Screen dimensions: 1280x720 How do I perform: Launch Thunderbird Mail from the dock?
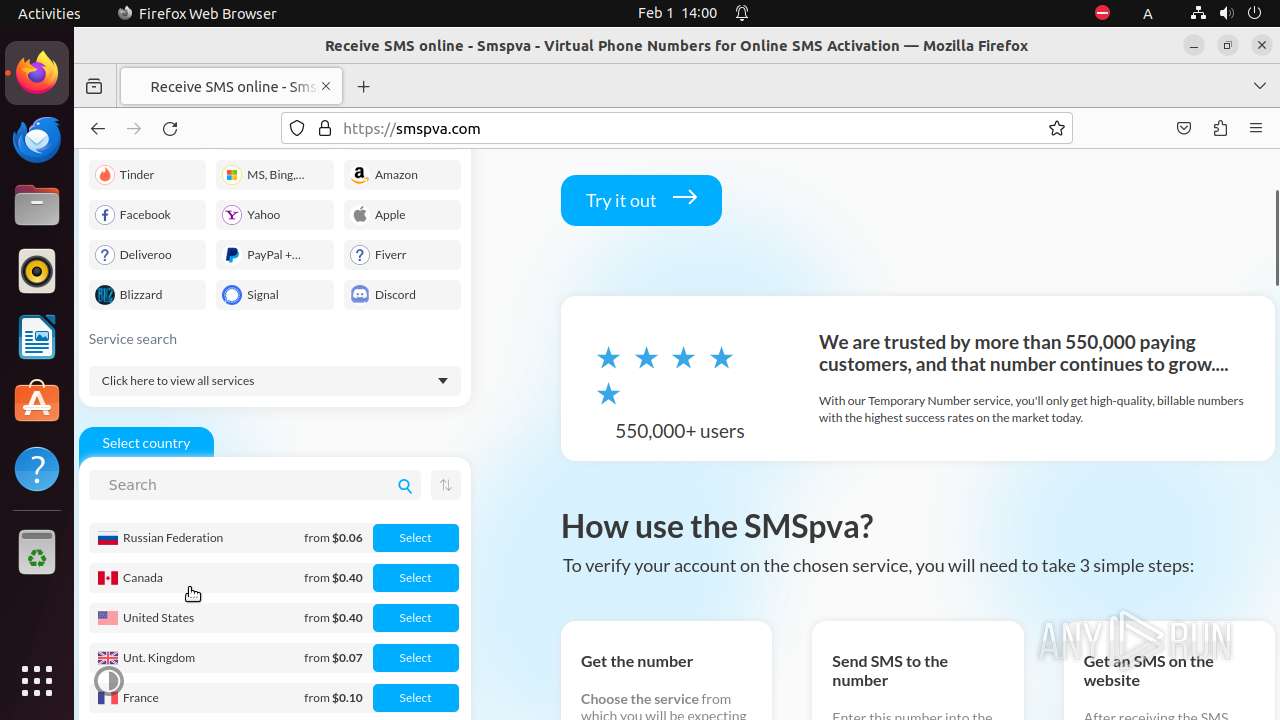37,139
